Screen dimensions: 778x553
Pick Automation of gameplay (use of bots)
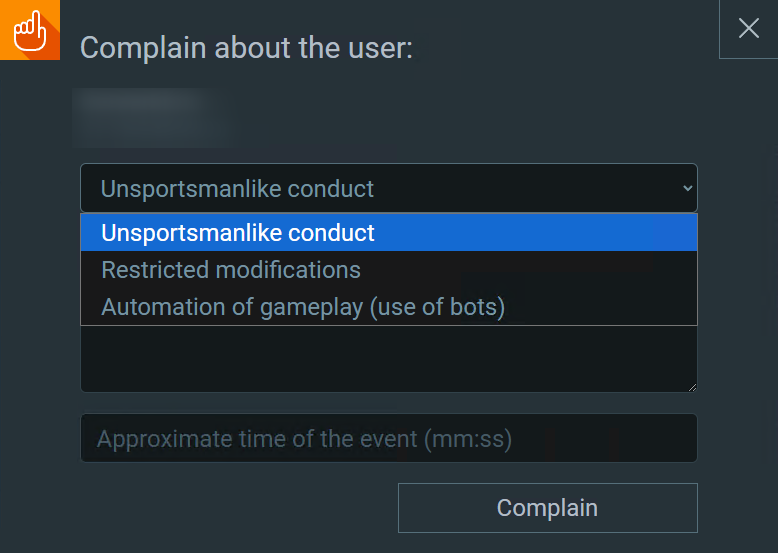tap(389, 307)
